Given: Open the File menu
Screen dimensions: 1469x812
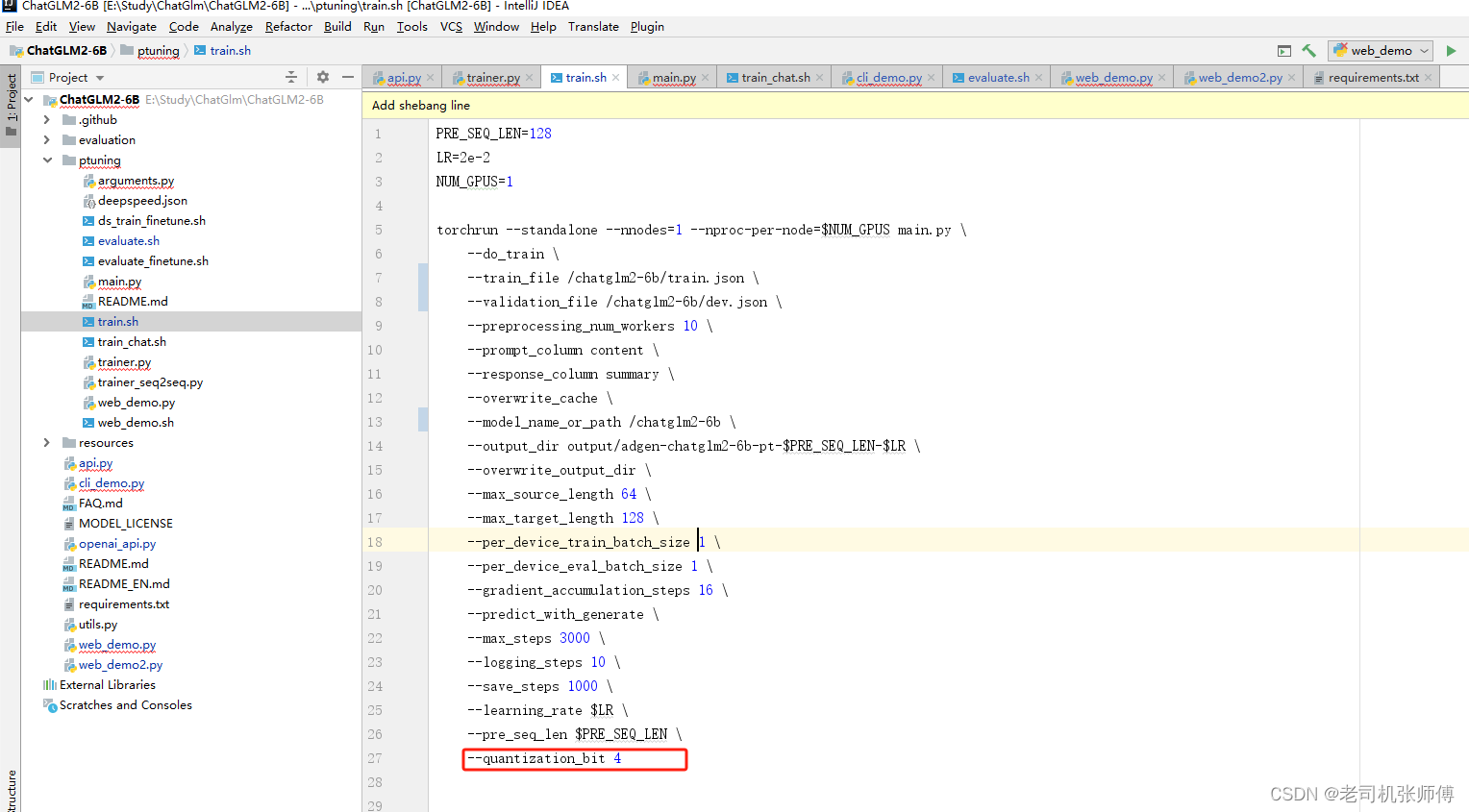Looking at the screenshot, I should [x=14, y=27].
